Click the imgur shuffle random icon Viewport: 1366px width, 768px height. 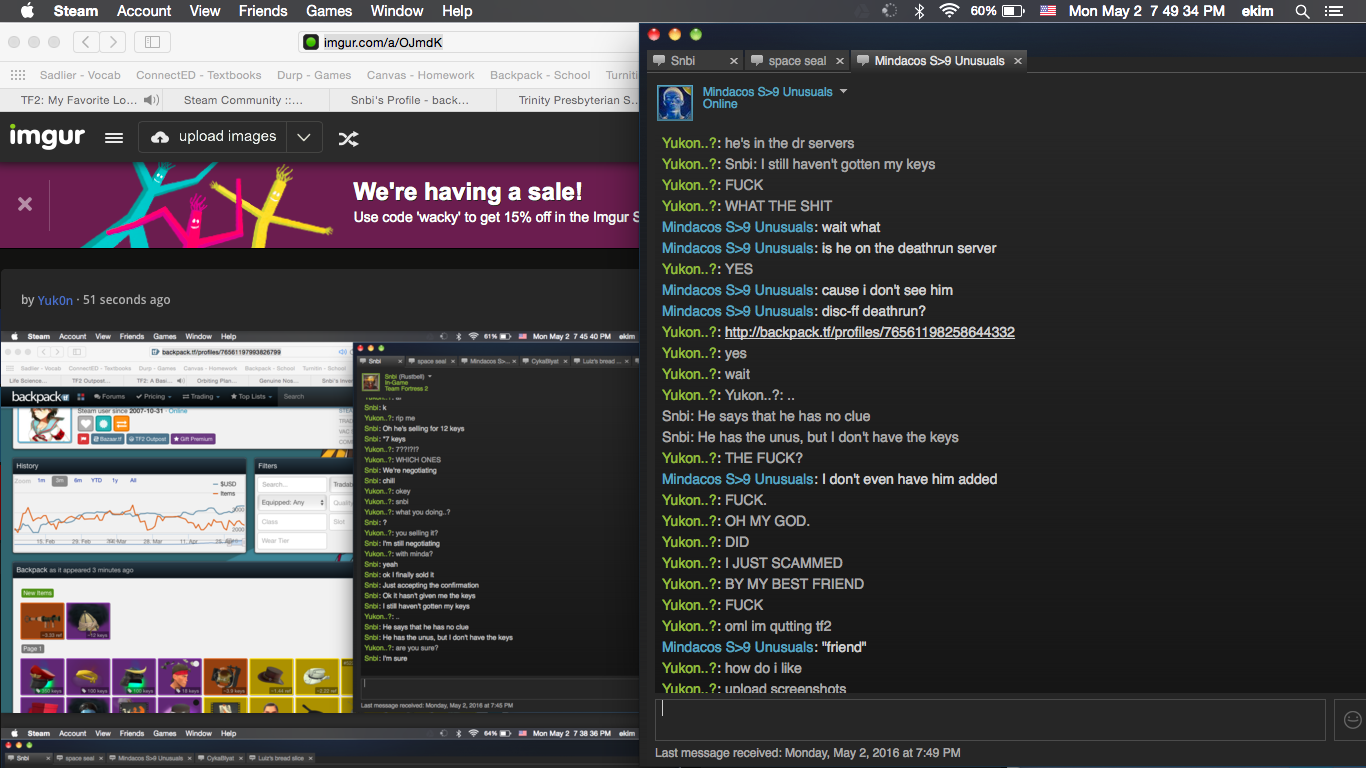point(348,138)
